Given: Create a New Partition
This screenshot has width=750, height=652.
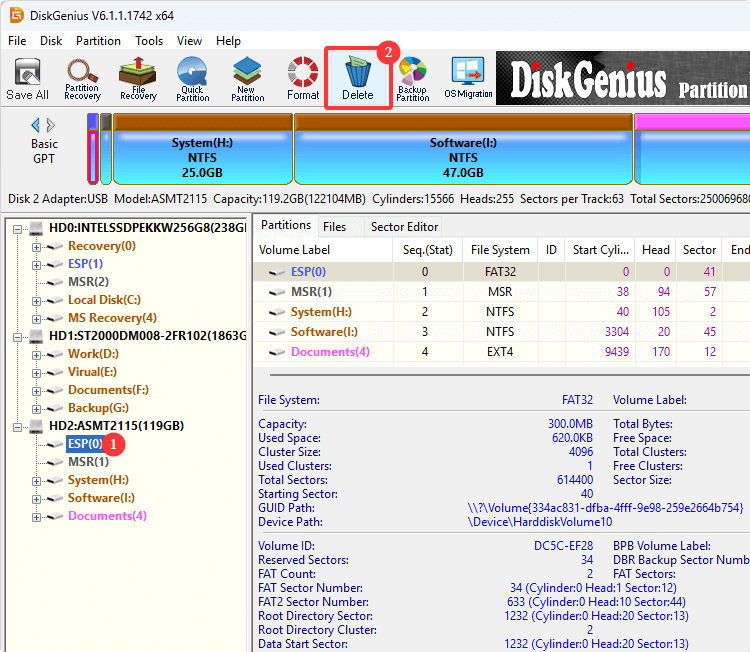Looking at the screenshot, I should pyautogui.click(x=247, y=79).
